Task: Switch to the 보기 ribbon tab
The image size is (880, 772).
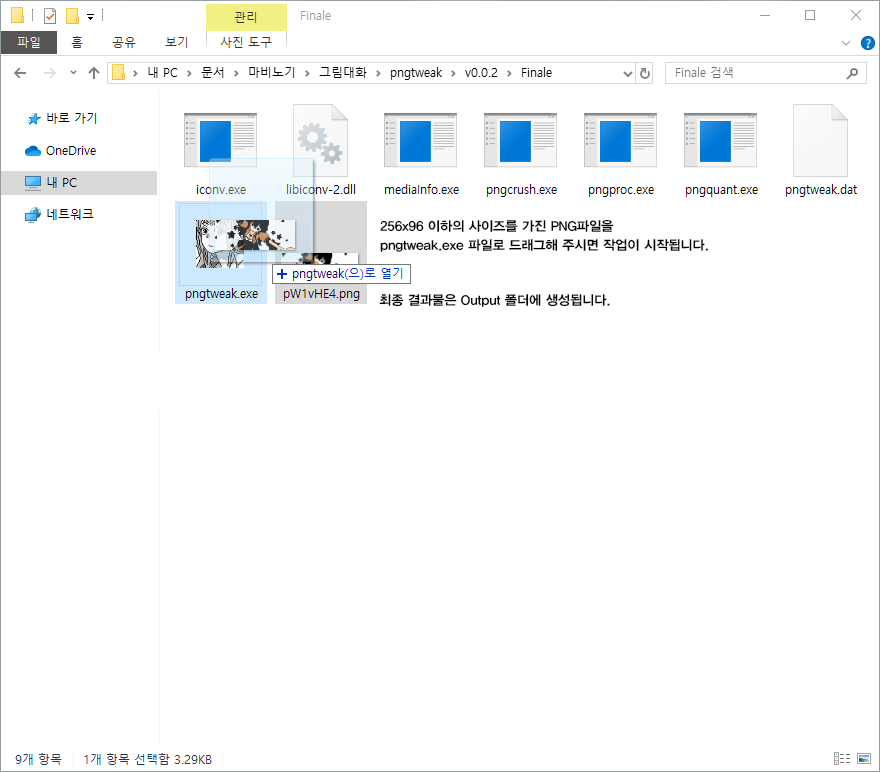Action: pos(176,42)
